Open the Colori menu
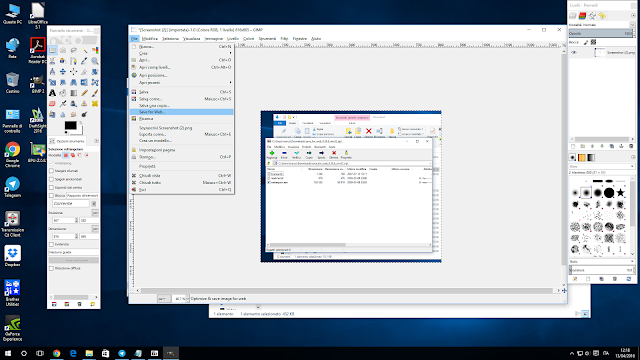This screenshot has width=640, height=360. click(x=248, y=38)
